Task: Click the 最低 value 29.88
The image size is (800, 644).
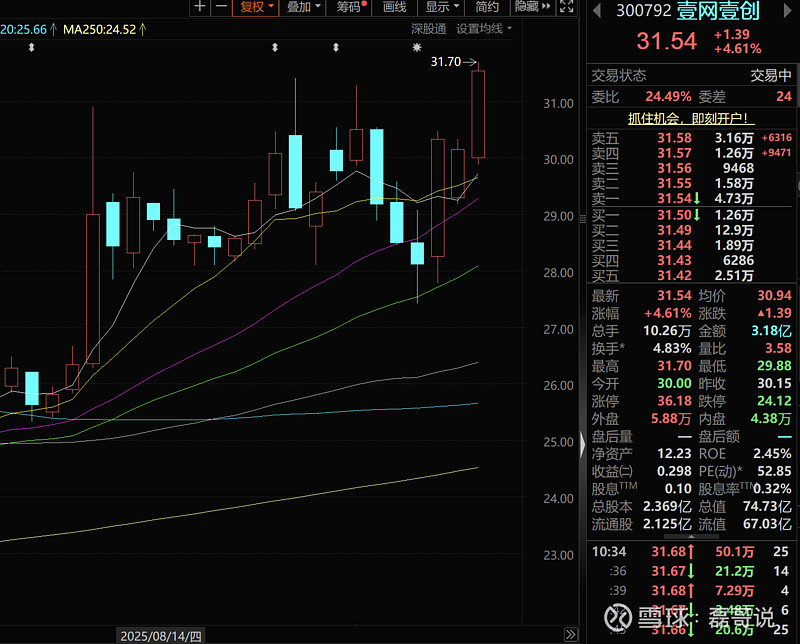Action: [774, 366]
